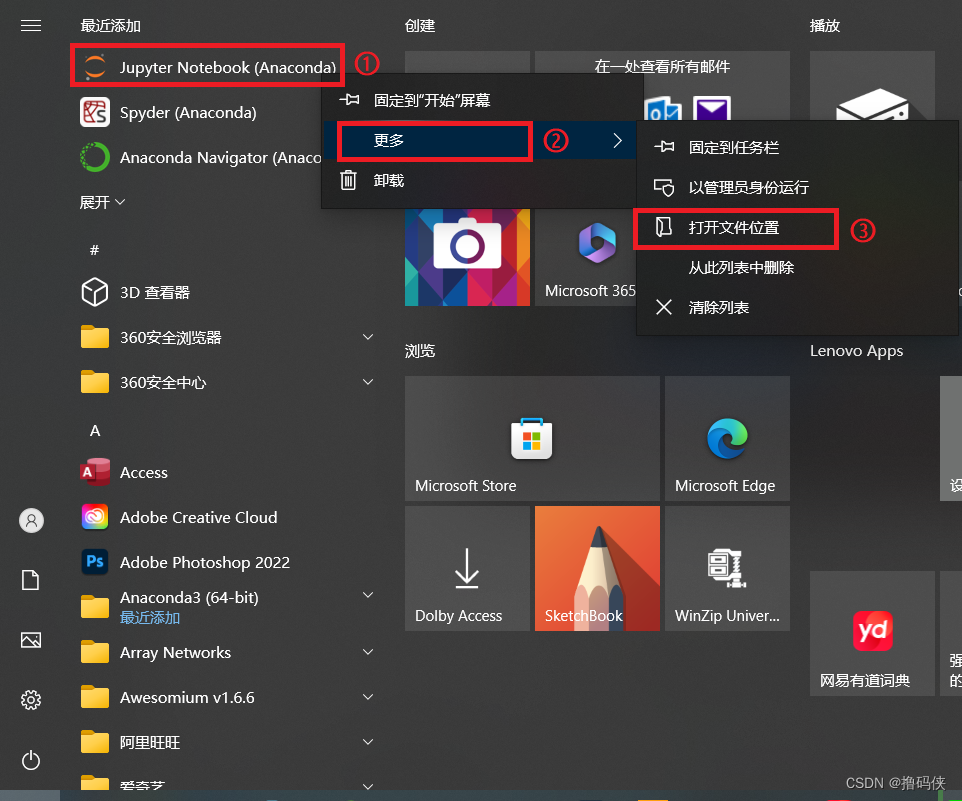This screenshot has height=801, width=962.
Task: Select 更多 in context menu
Action: tap(479, 140)
